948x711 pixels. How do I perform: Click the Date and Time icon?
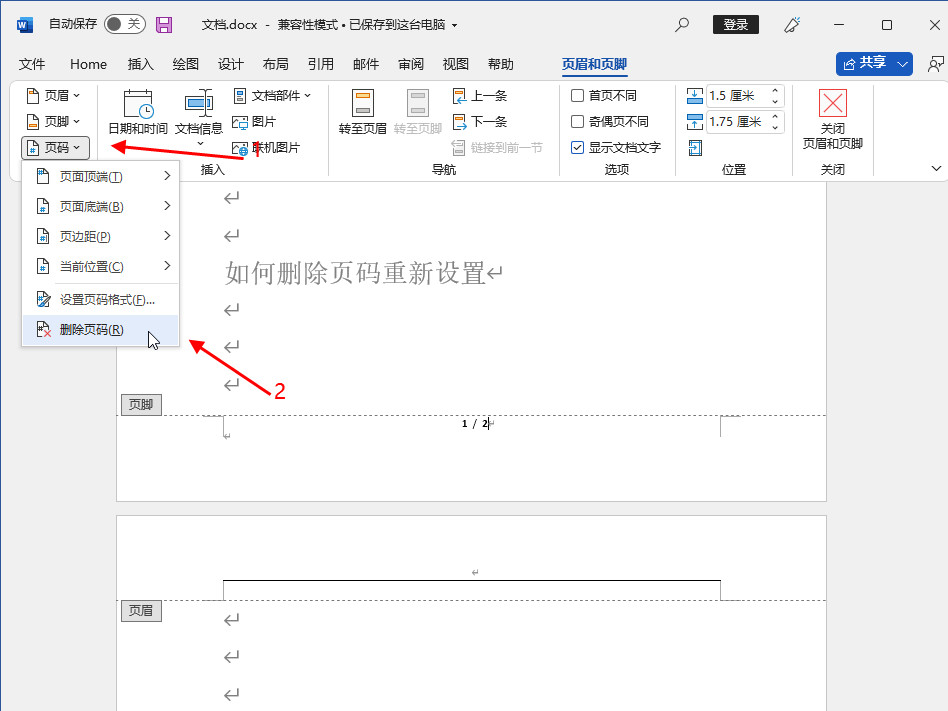(138, 104)
